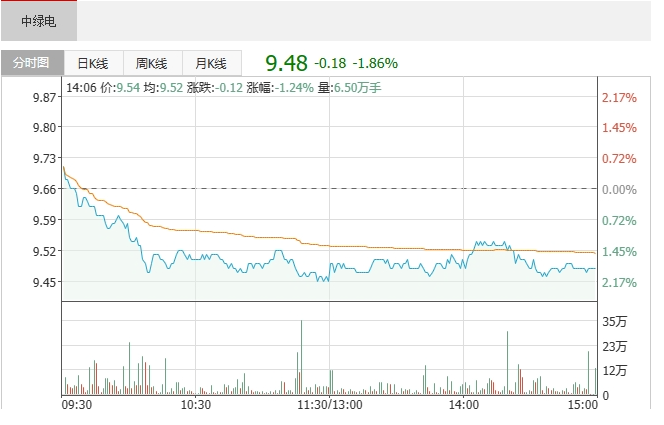Select the 11:30/13:00 midday time marker

click(330, 405)
